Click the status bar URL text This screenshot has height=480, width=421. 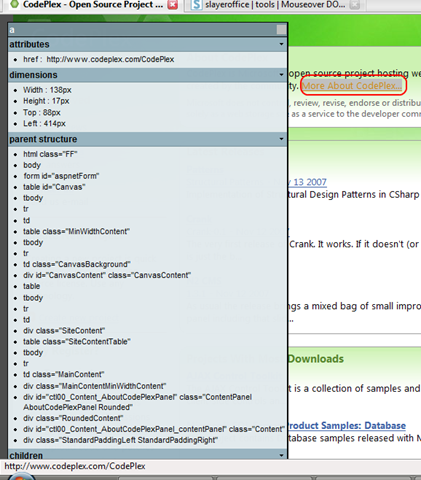(x=75, y=466)
